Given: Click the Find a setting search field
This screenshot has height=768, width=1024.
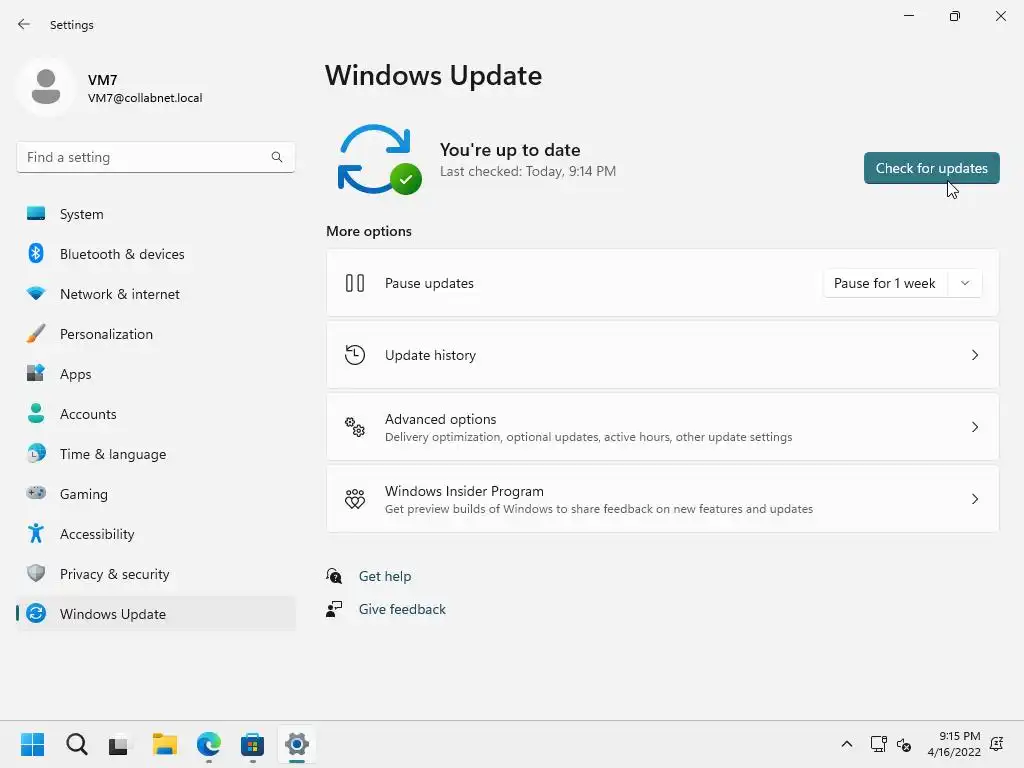Looking at the screenshot, I should tap(155, 157).
